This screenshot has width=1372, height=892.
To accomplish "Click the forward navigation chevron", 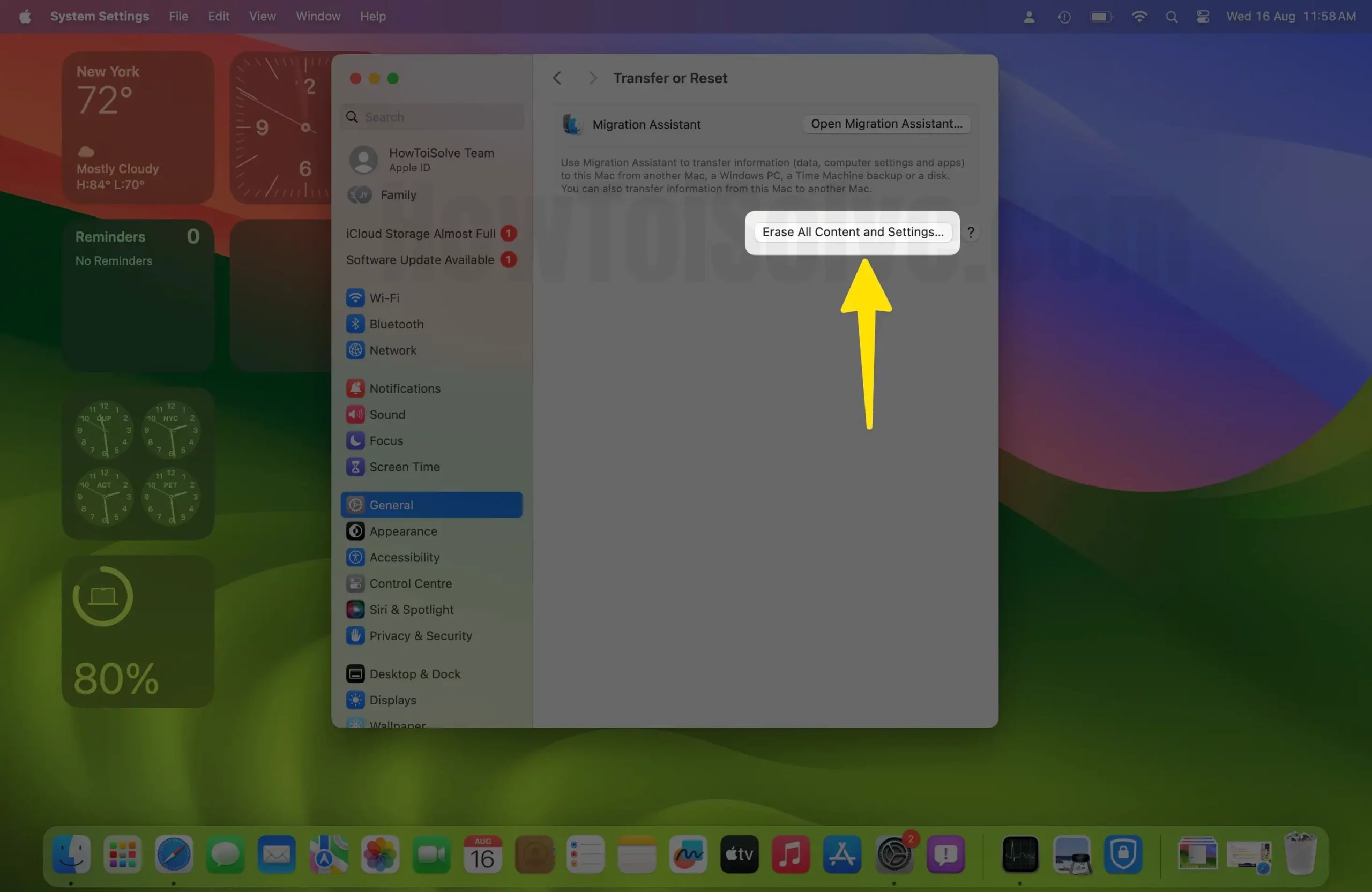I will click(593, 78).
